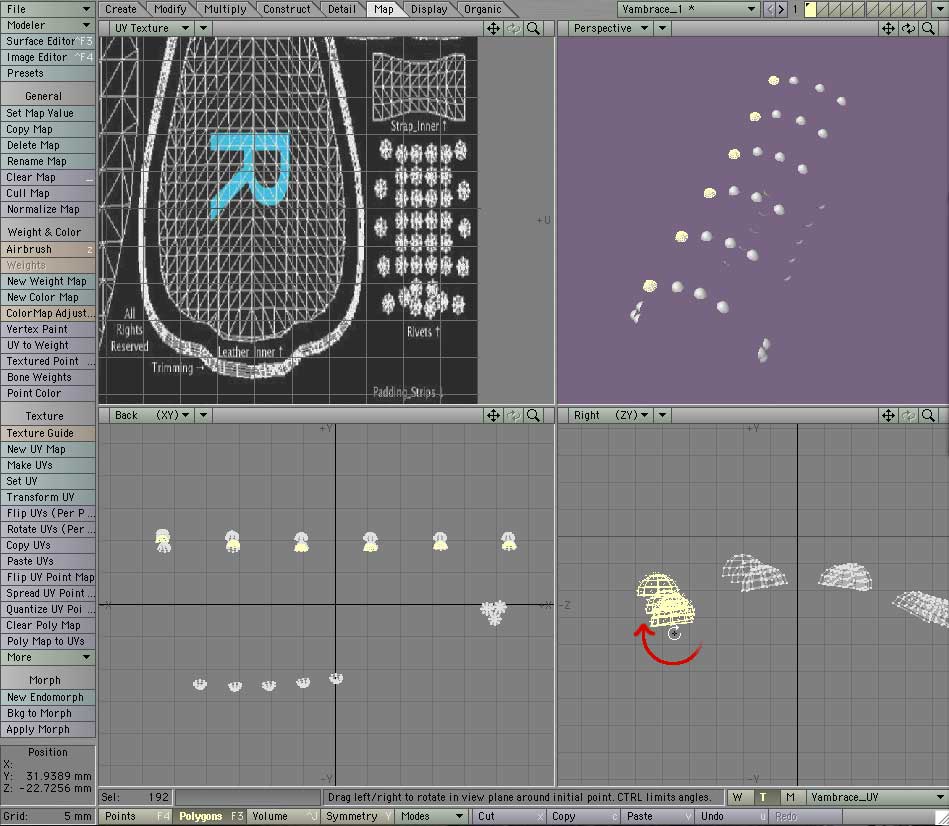Switch to the Modify tab
Viewport: 949px width, 826px height.
170,9
